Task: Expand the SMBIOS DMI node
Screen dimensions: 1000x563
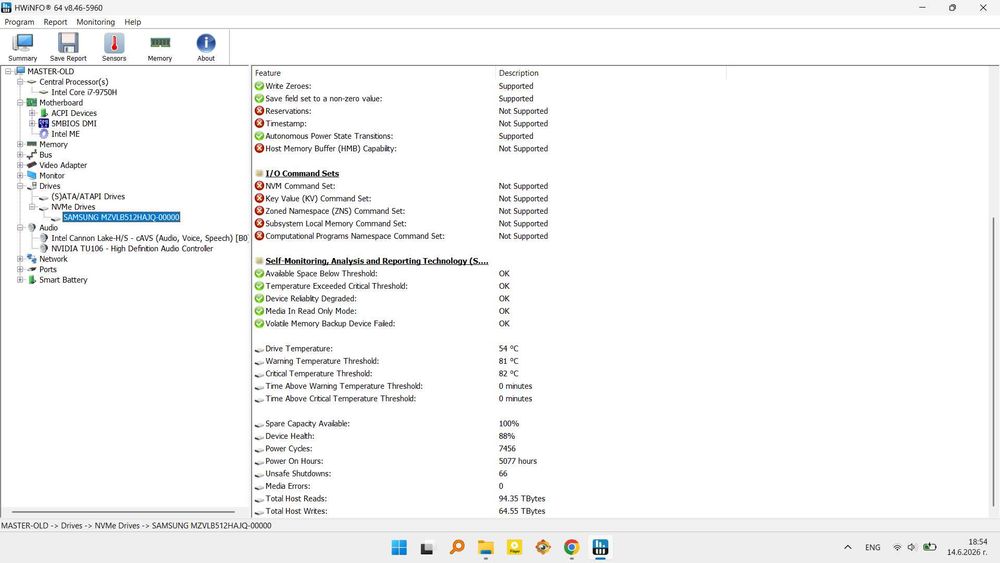Action: point(32,123)
